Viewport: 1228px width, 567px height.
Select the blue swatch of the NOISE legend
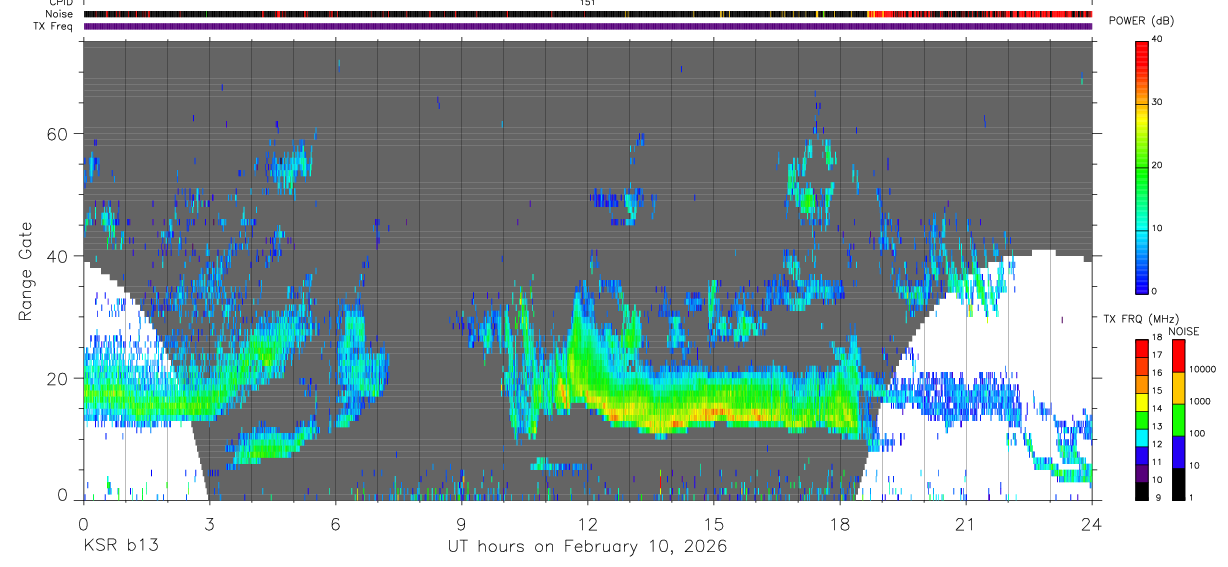(x=1178, y=451)
